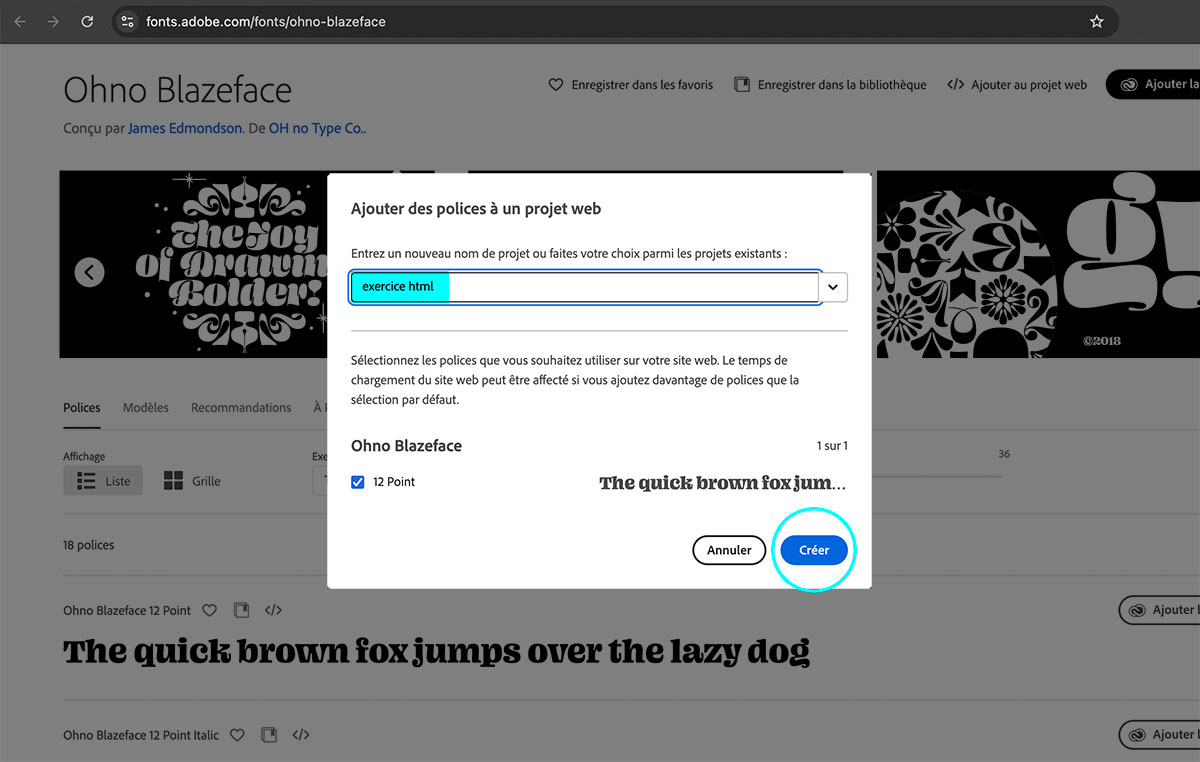
Task: Click the </> icon next to Ohno Blazeface 12 Point Italic
Action: click(300, 734)
